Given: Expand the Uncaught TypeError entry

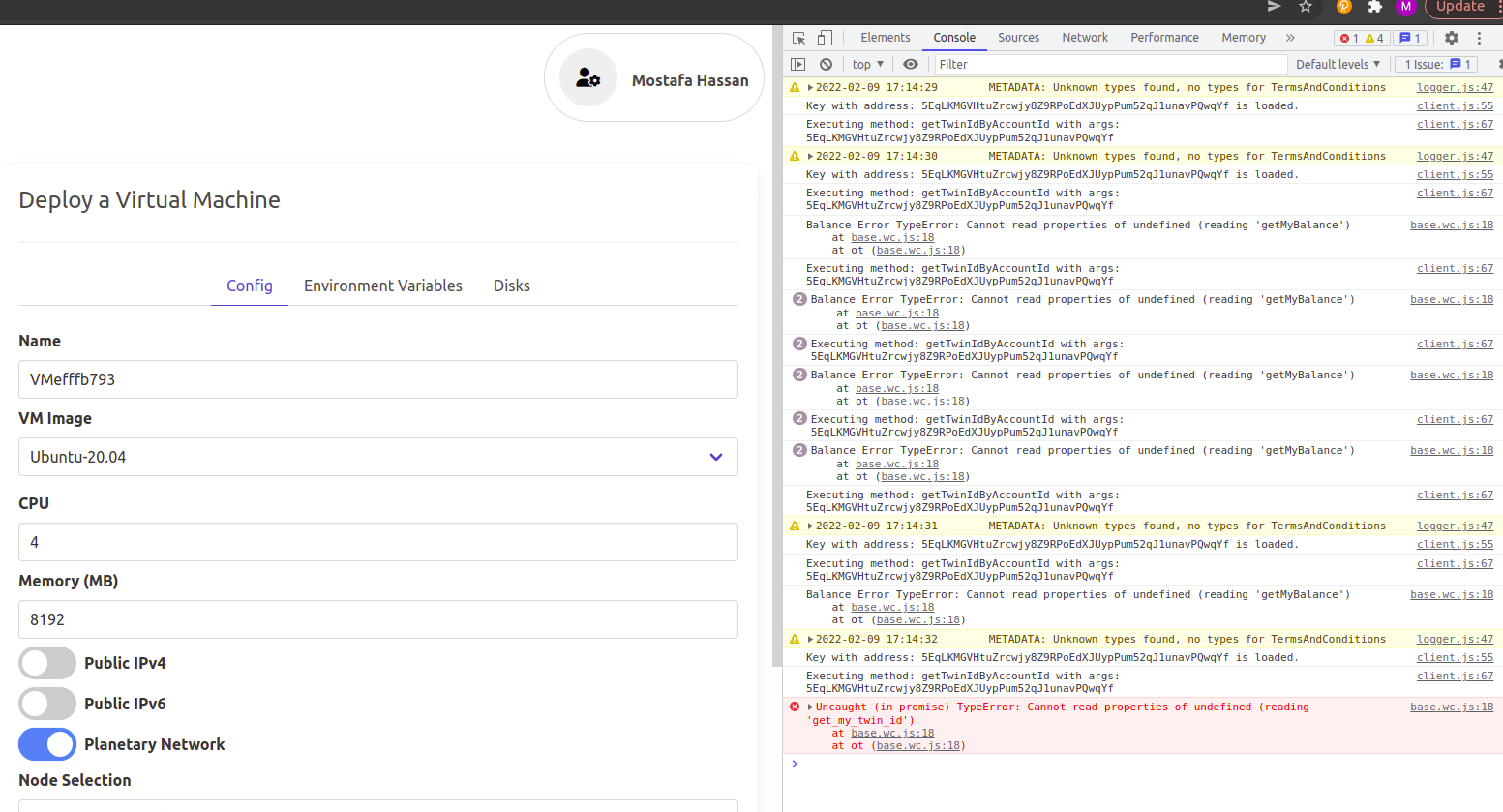Looking at the screenshot, I should (x=810, y=707).
